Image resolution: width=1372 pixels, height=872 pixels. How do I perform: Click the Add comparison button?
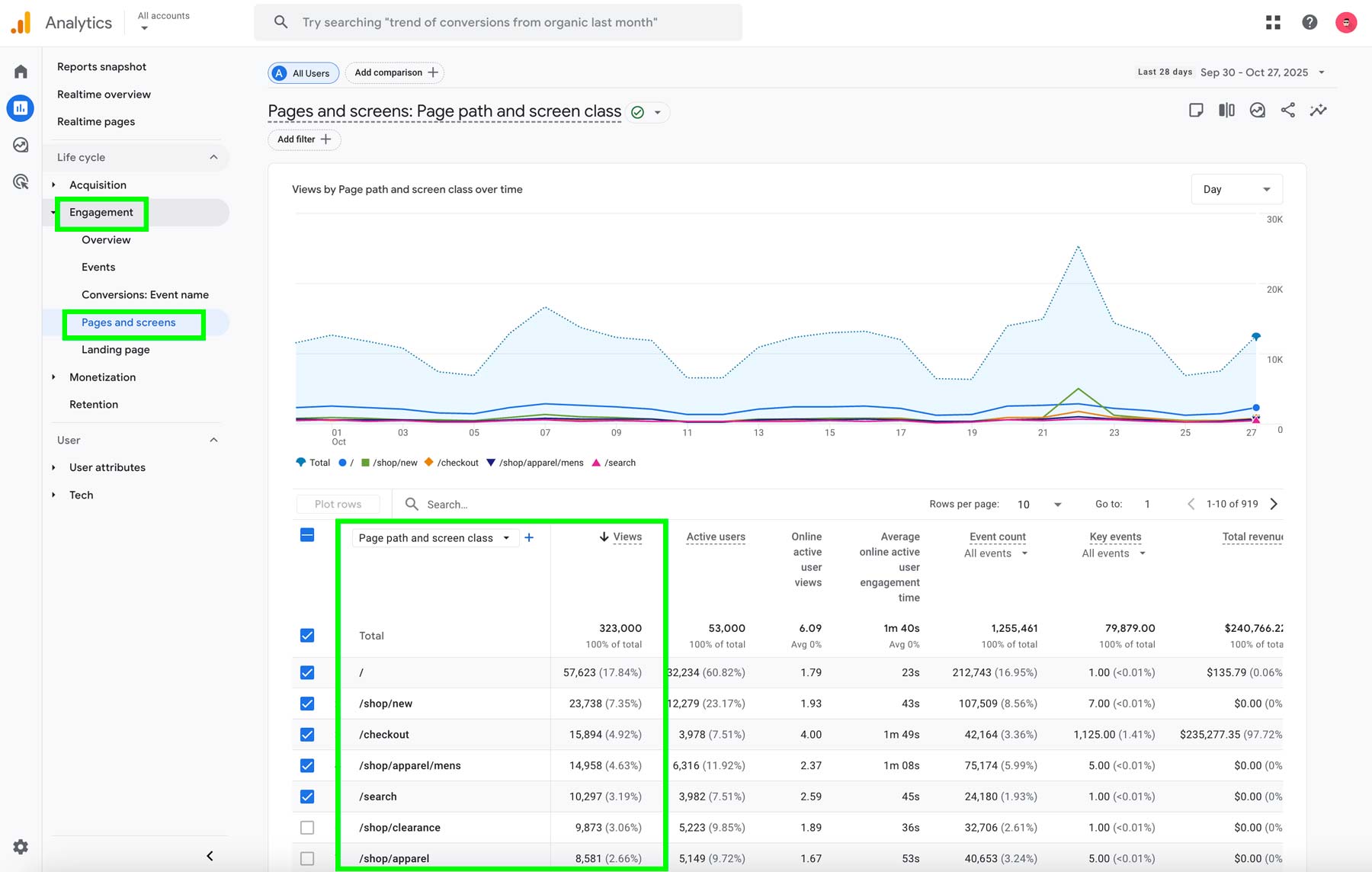pyautogui.click(x=394, y=72)
